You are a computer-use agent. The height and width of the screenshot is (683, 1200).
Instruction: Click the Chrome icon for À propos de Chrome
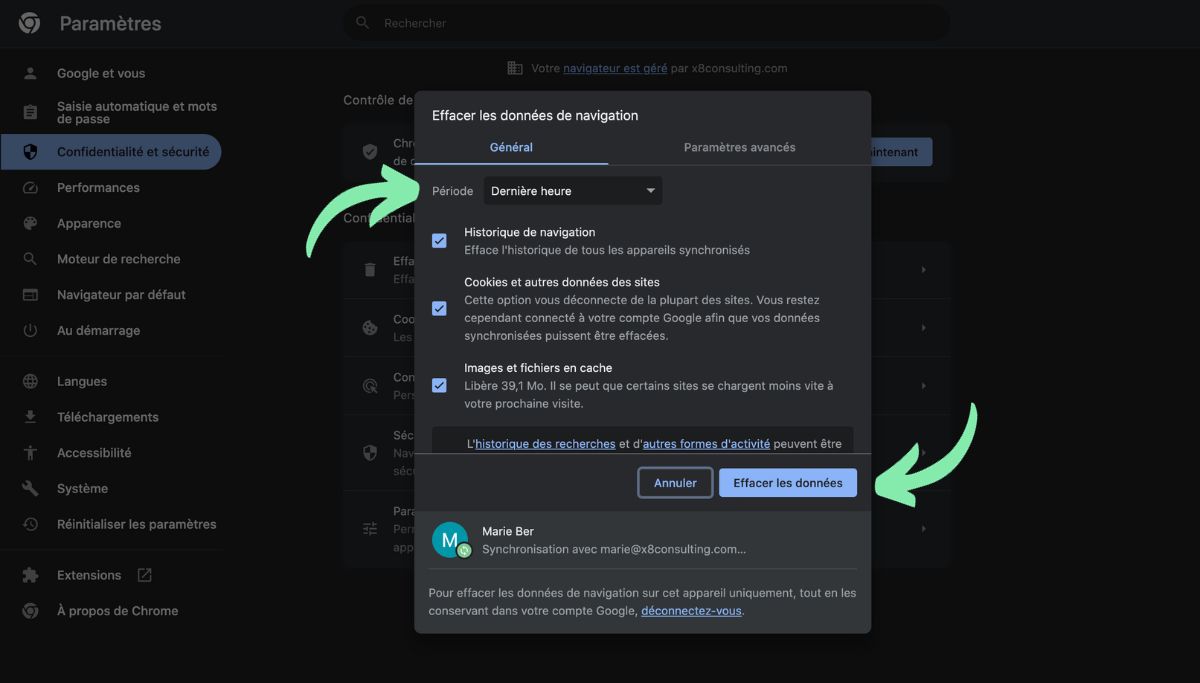coord(30,611)
